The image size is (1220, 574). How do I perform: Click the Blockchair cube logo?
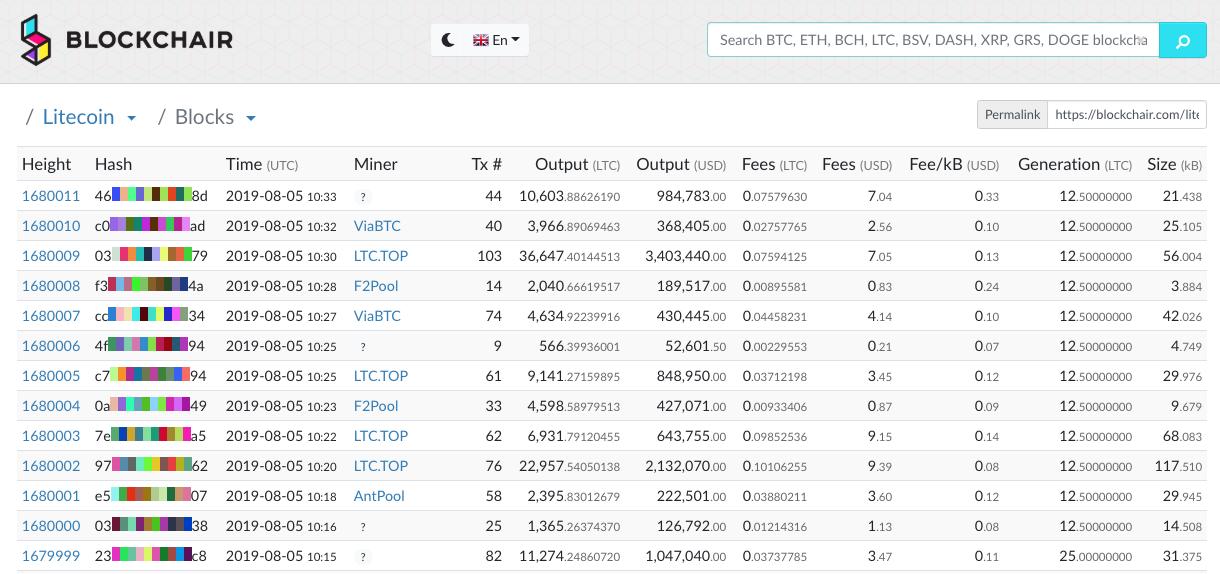coord(36,40)
